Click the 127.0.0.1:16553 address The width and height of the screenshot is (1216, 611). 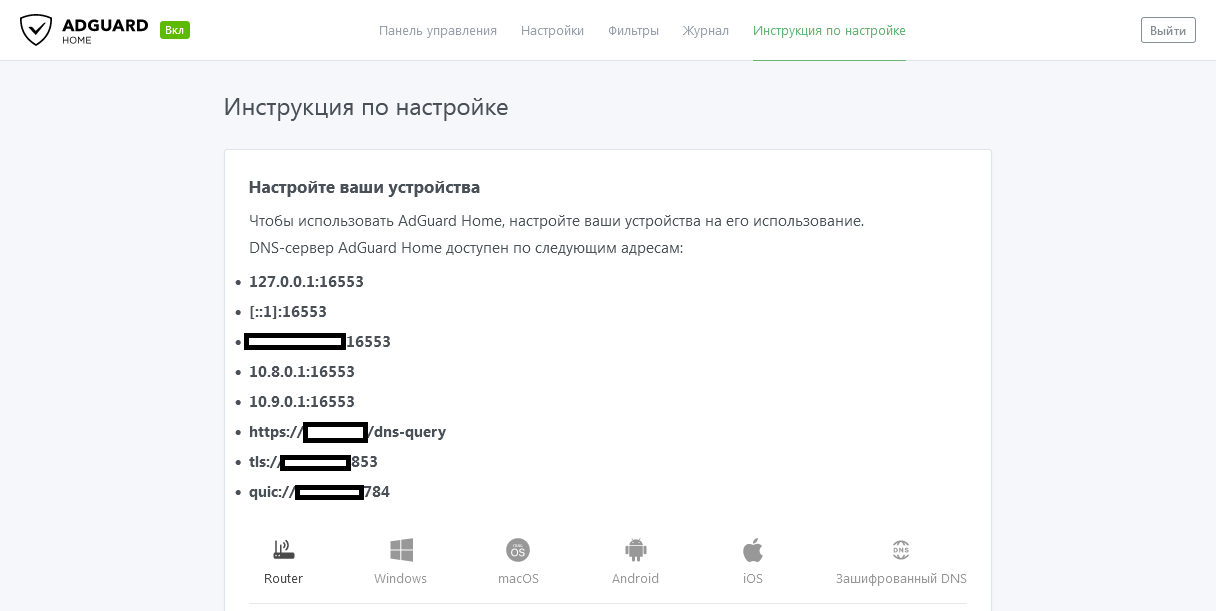pyautogui.click(x=306, y=282)
